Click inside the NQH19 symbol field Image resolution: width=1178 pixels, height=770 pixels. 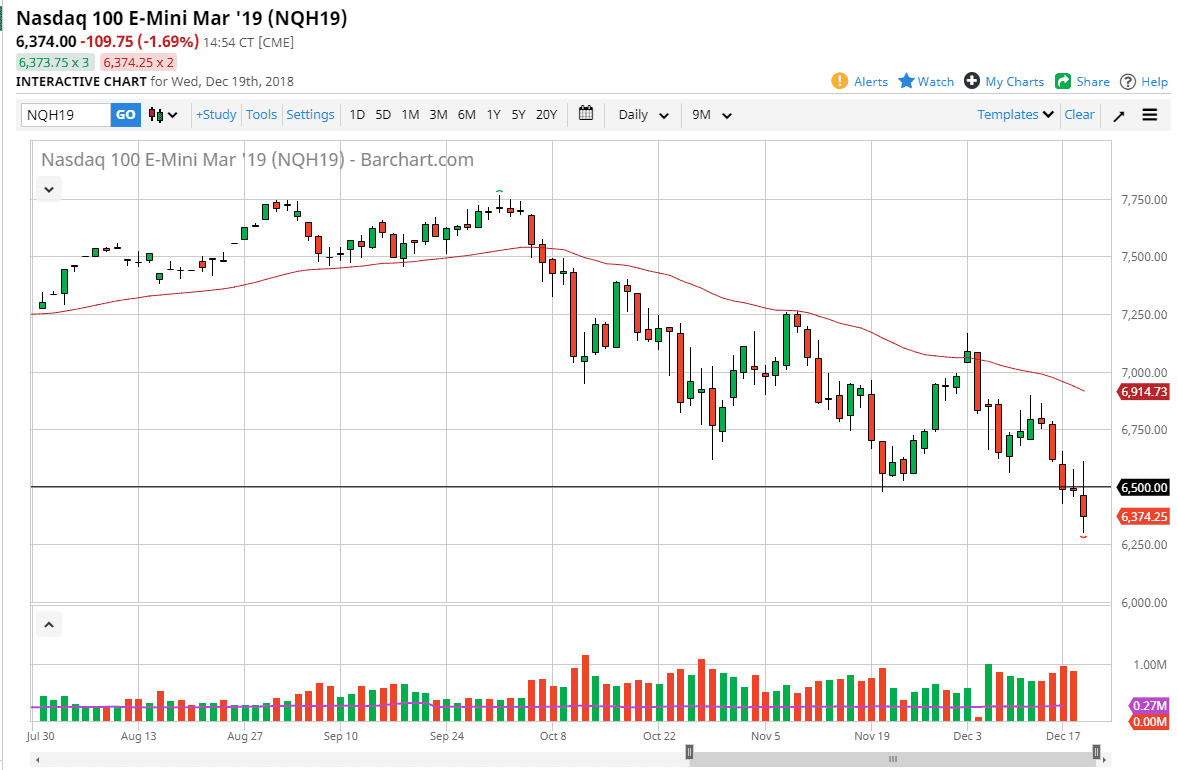click(65, 114)
